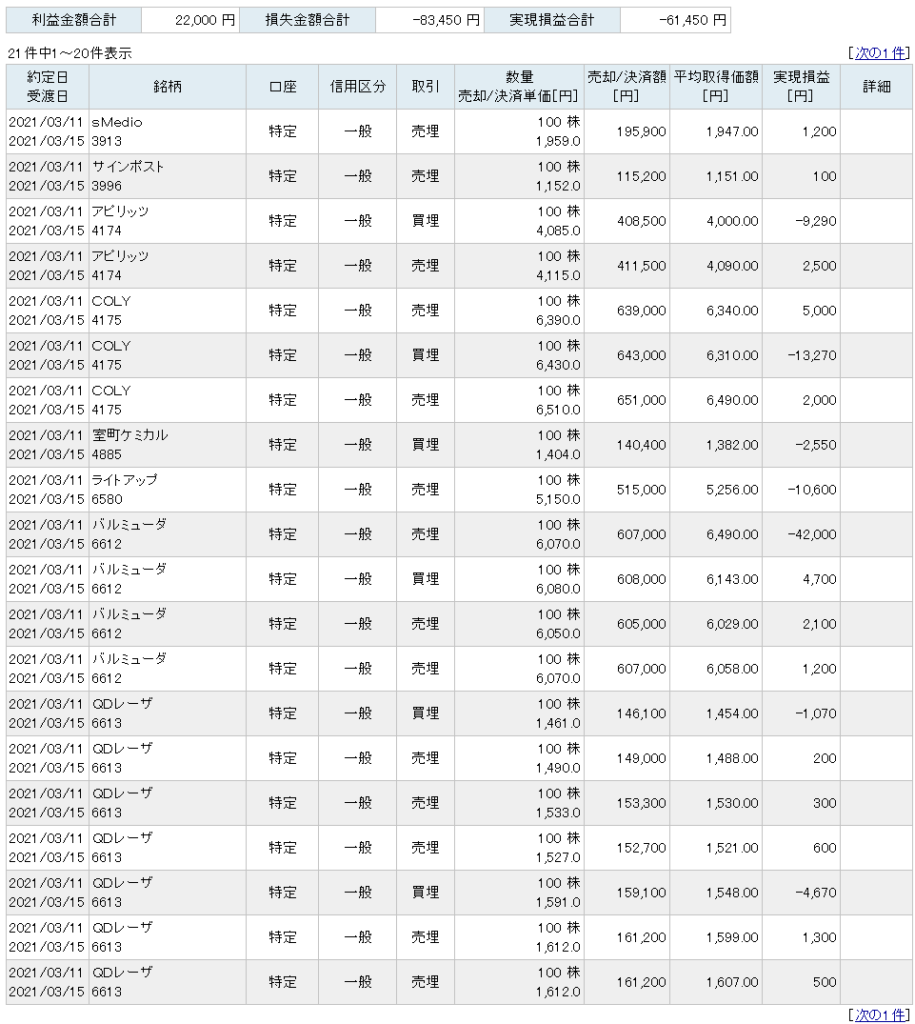This screenshot has width=915, height=1024.
Task: Click the 取引 column header
Action: pos(425,87)
